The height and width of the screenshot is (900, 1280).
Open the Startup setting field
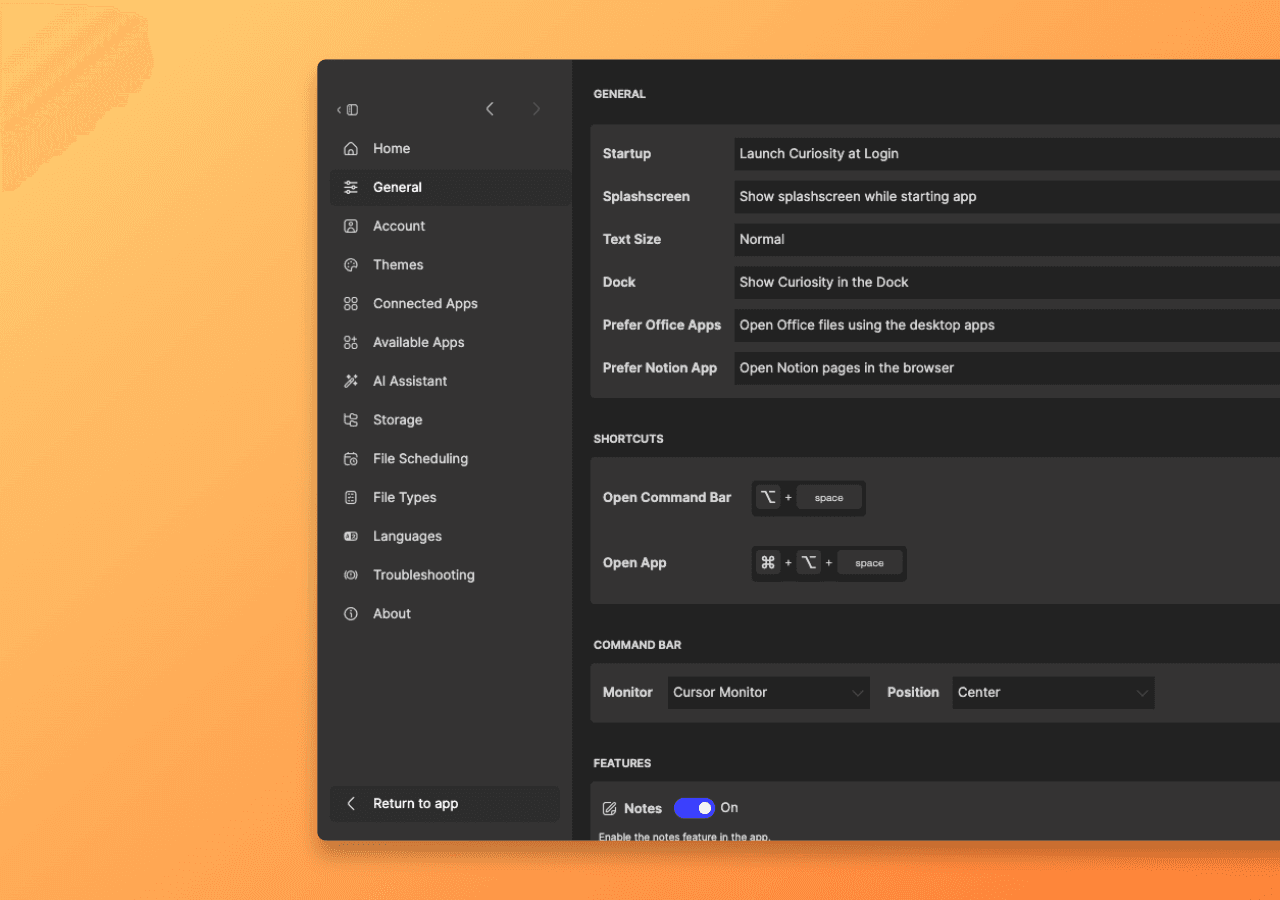[1007, 154]
